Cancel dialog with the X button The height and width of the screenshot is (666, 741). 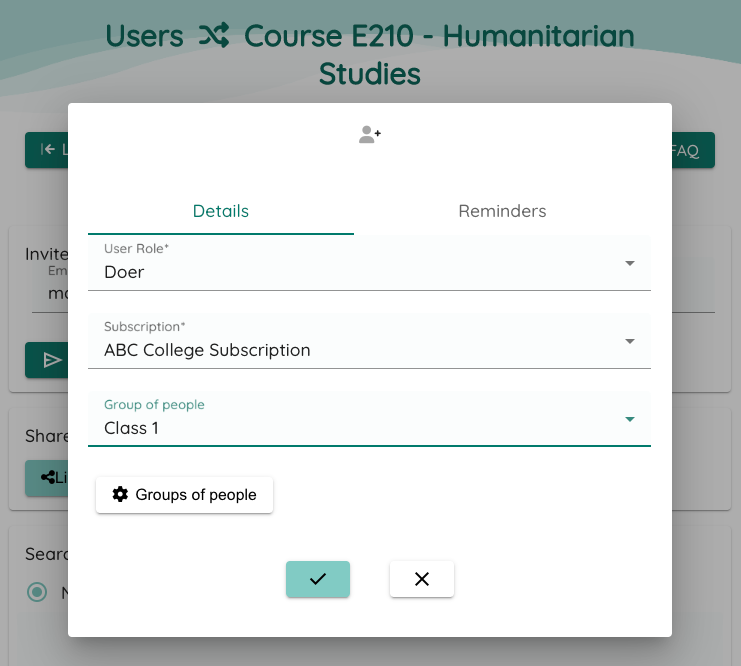[x=422, y=579]
